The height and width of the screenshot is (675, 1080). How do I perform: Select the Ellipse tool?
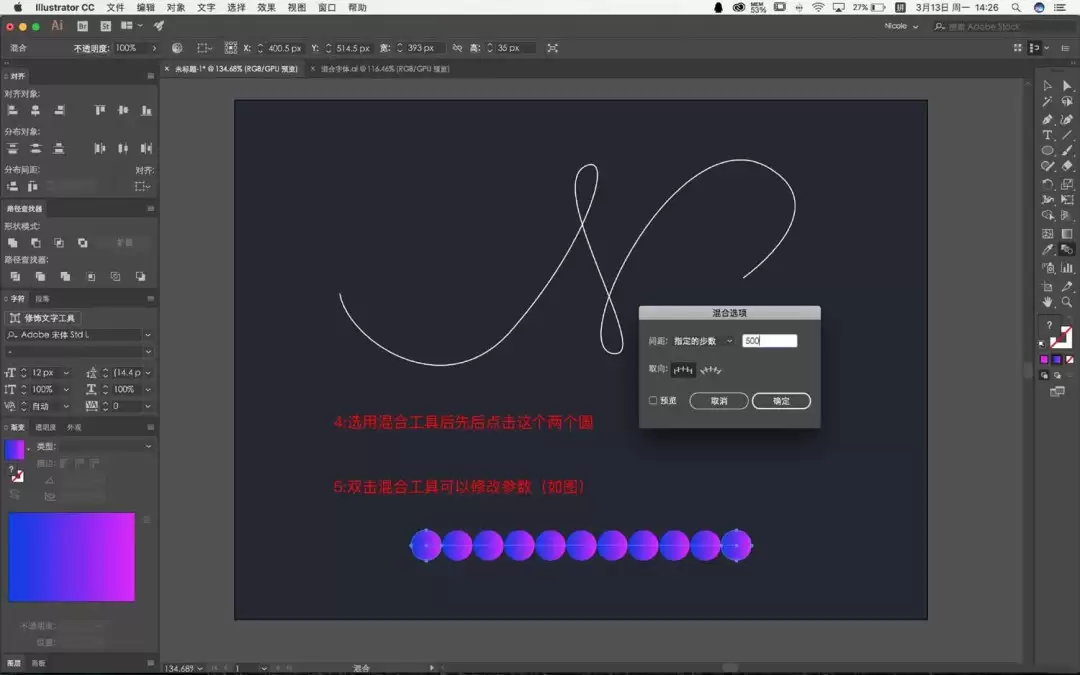(x=1047, y=150)
